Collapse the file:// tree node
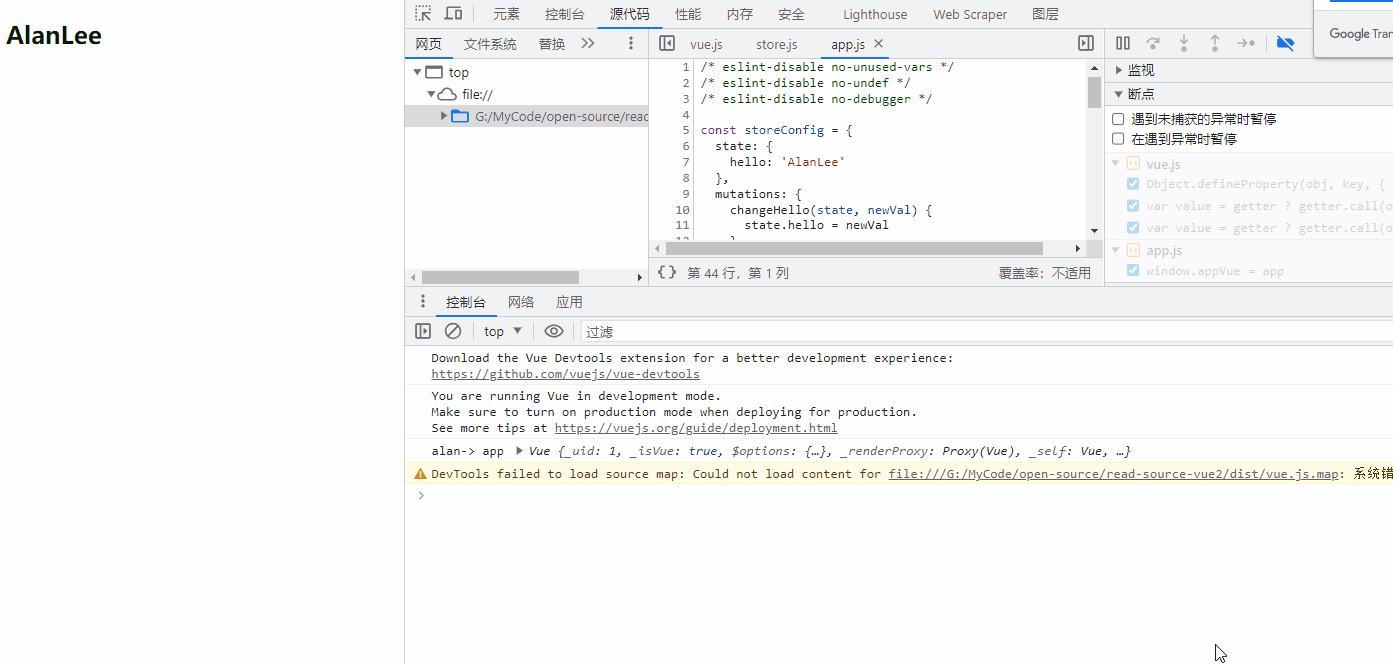The image size is (1393, 664). pos(431,94)
